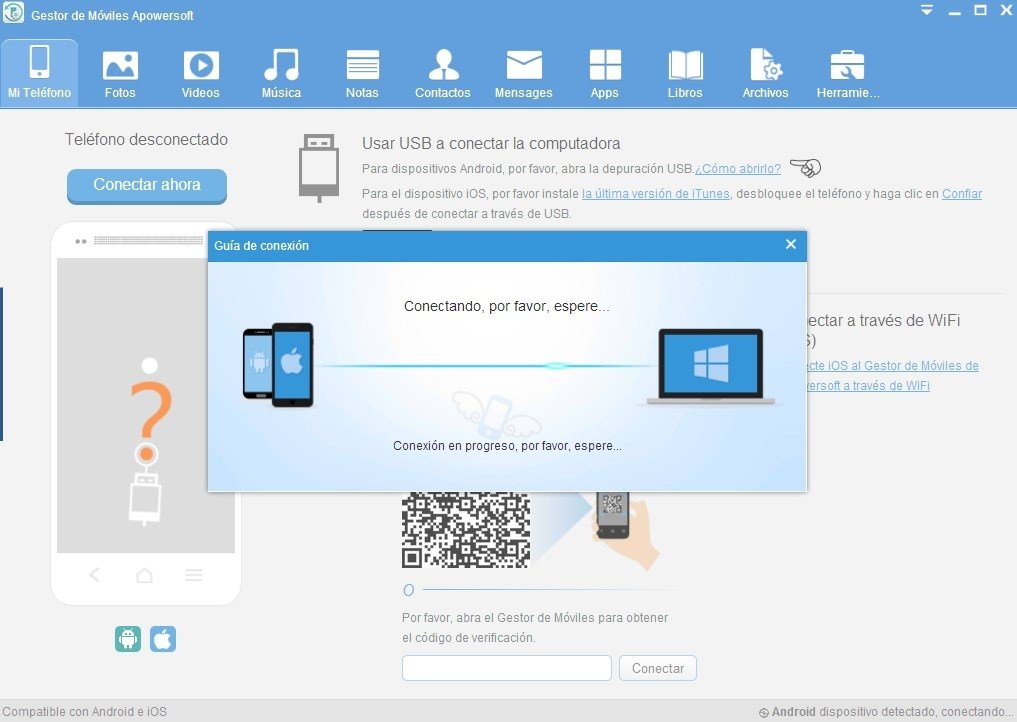This screenshot has height=722, width=1017.
Task: Click the 'Usar USB a conectar la computadora' heading
Action: coord(491,143)
